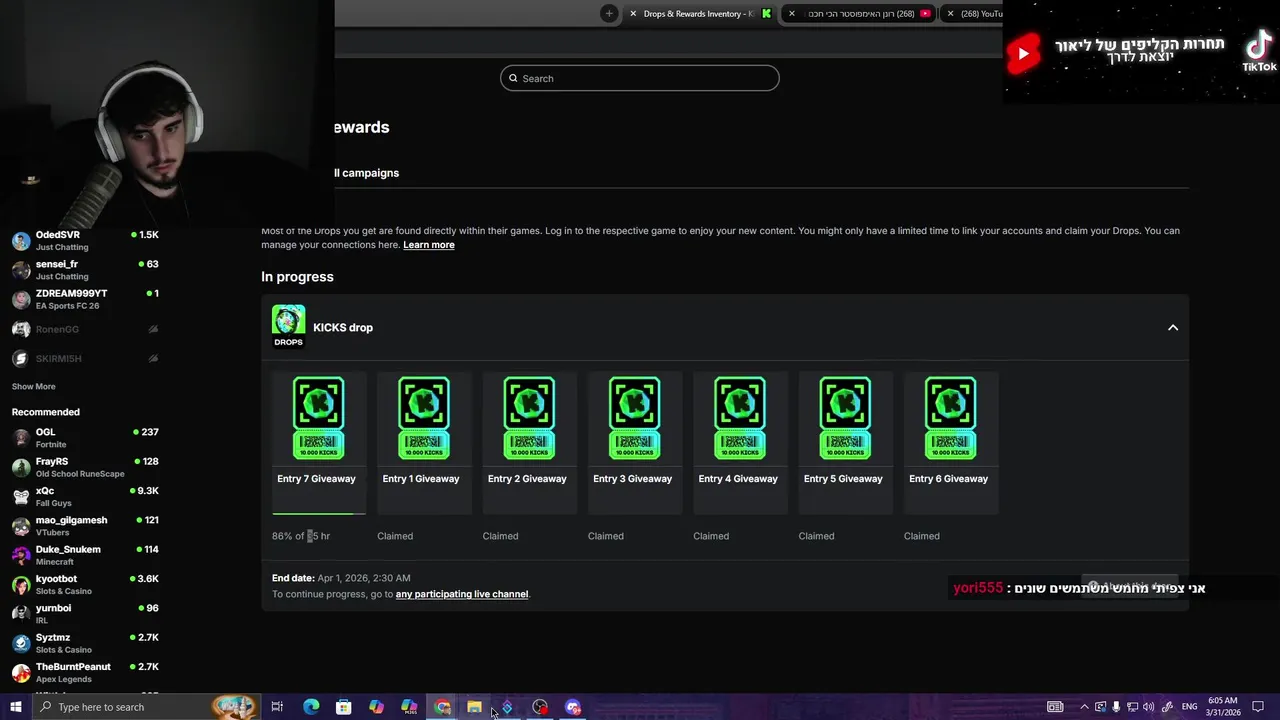1280x720 pixels.
Task: Select the Entry 6 Giveaway reward card
Action: coord(950,443)
